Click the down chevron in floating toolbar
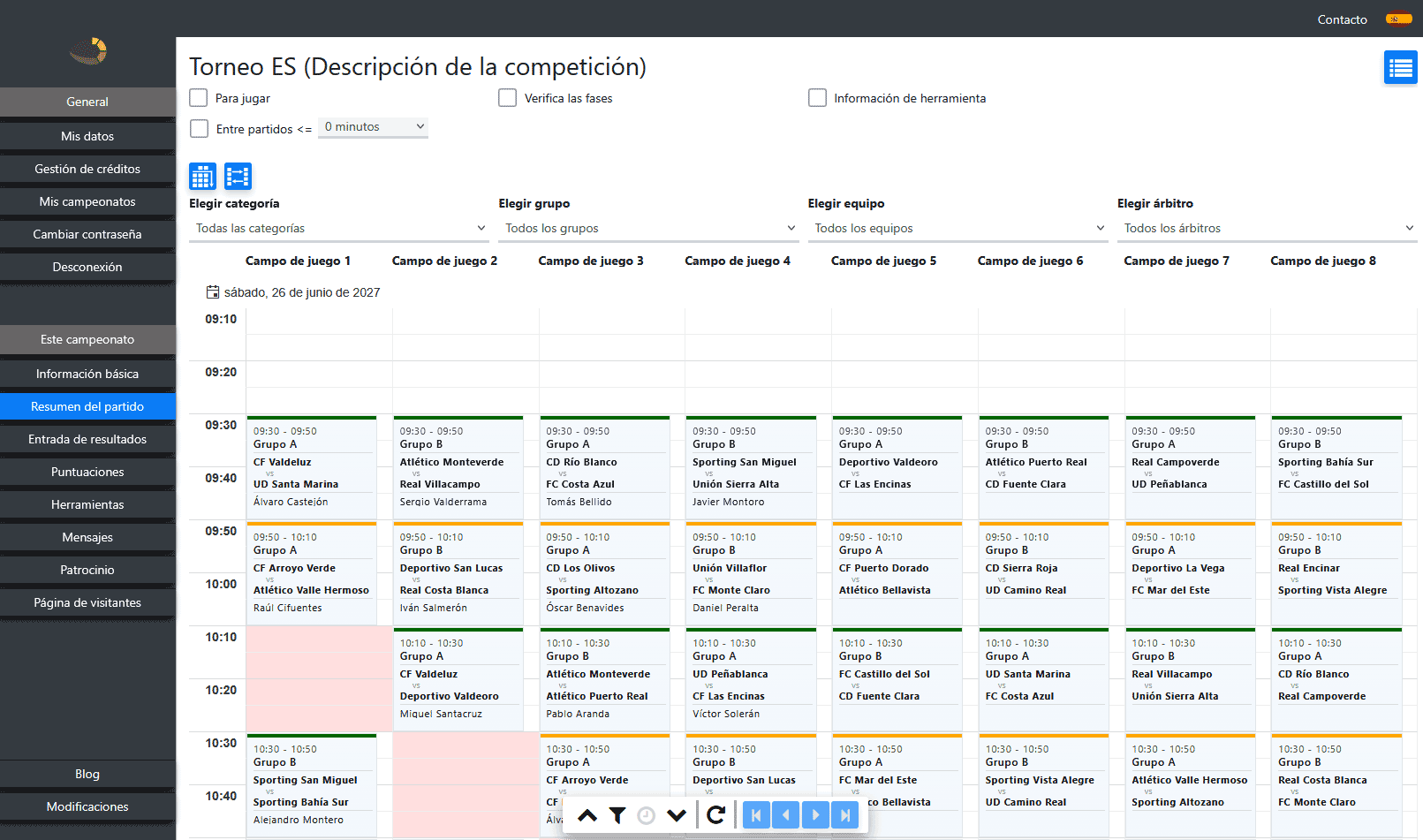 (x=677, y=815)
